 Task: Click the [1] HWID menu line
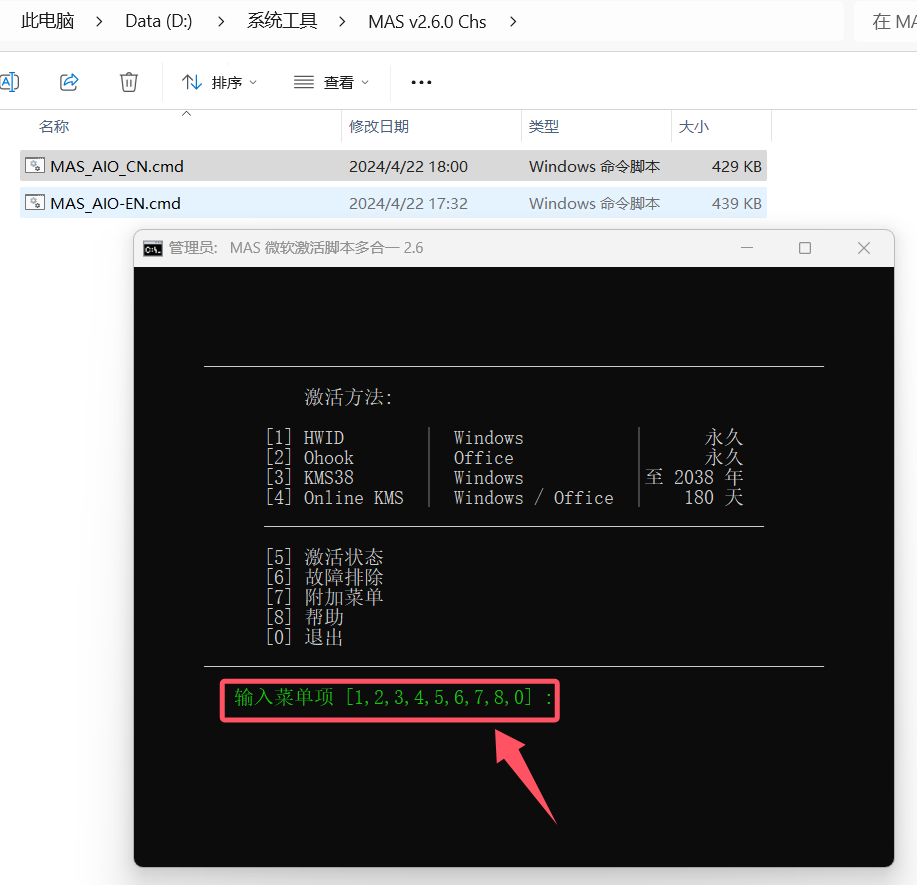tap(505, 438)
